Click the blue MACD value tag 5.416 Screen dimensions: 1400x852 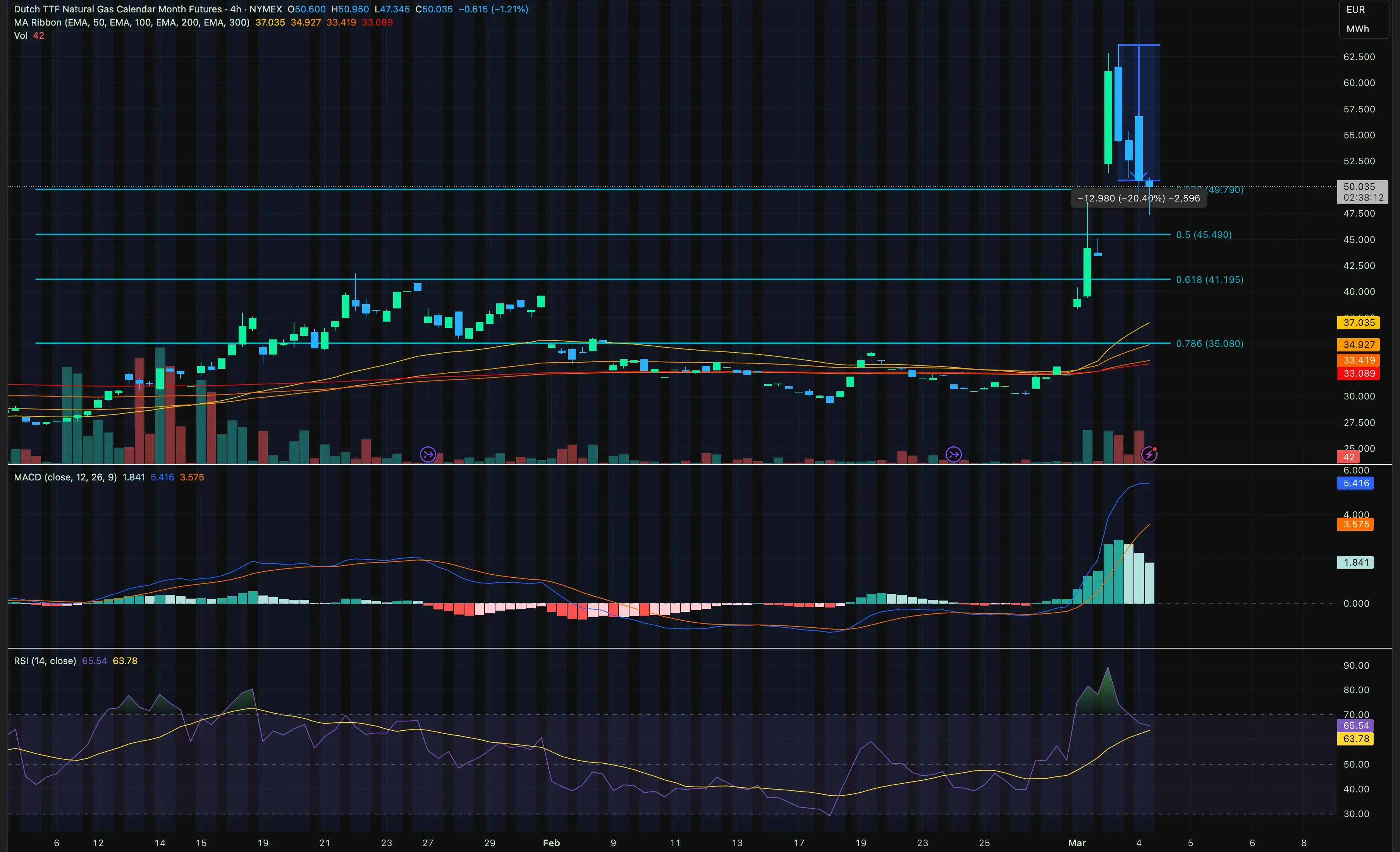(x=1356, y=483)
